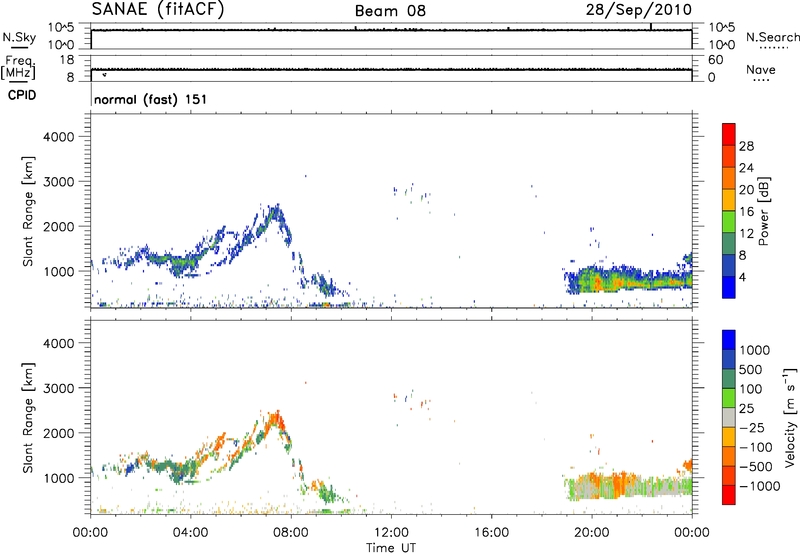Click the 20:00 time axis label
Image resolution: width=800 pixels, height=554 pixels.
click(x=592, y=533)
